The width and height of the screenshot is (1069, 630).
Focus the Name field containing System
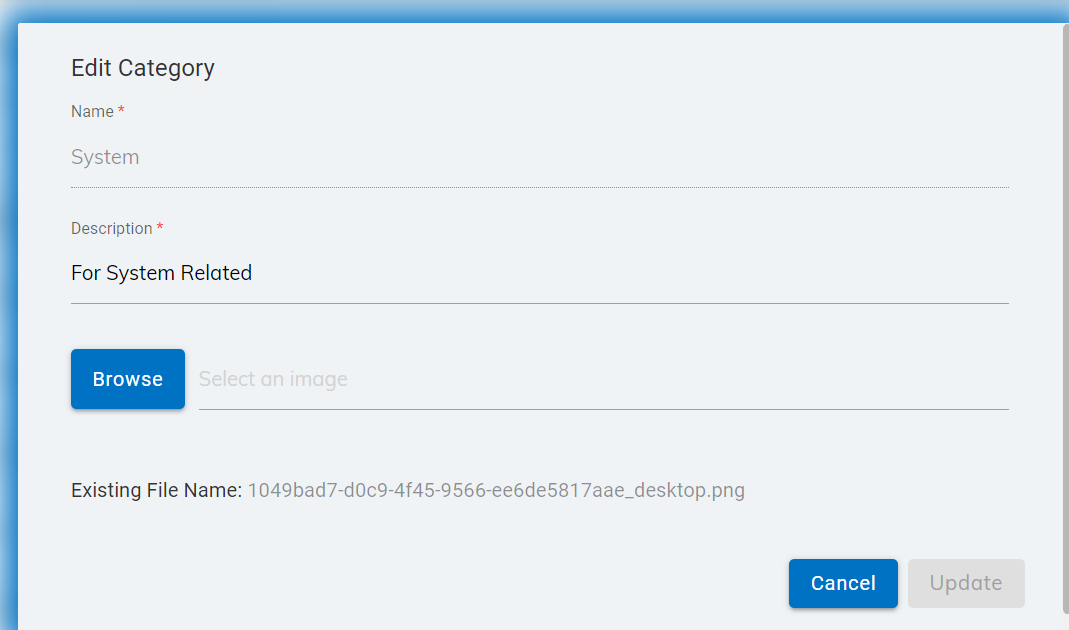pos(539,157)
